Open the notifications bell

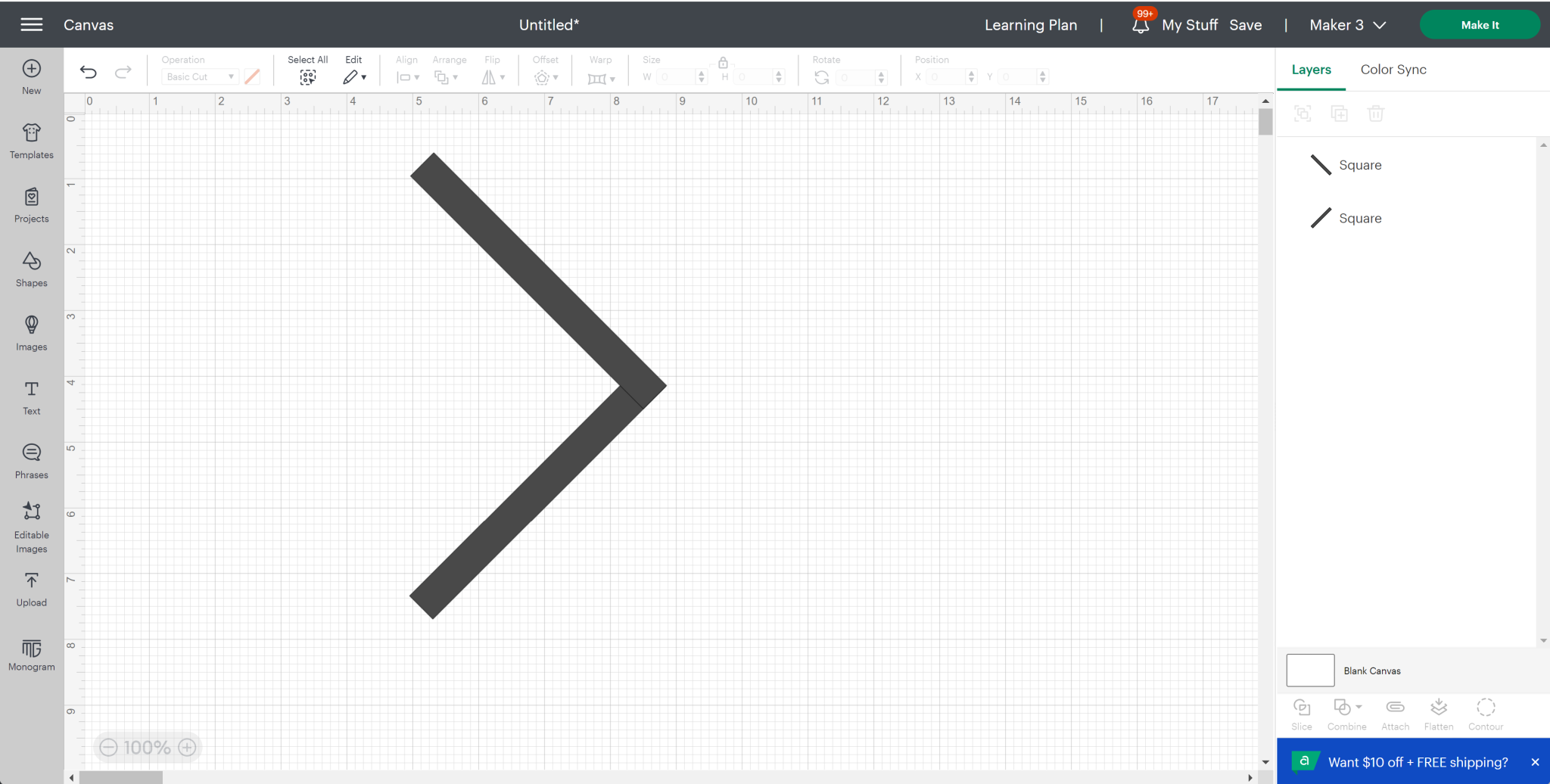tap(1141, 25)
